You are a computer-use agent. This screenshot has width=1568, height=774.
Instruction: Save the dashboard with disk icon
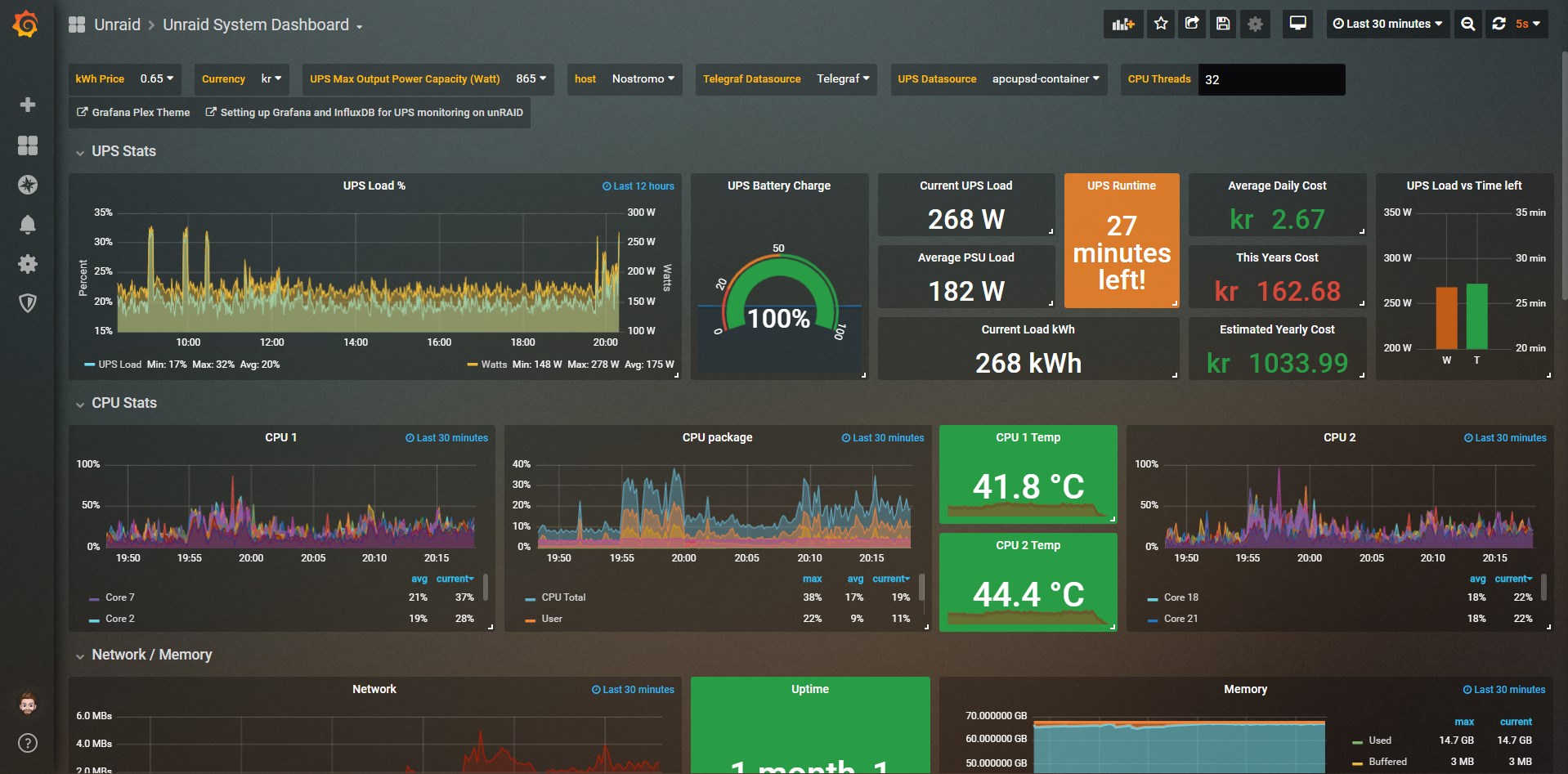(x=1223, y=24)
